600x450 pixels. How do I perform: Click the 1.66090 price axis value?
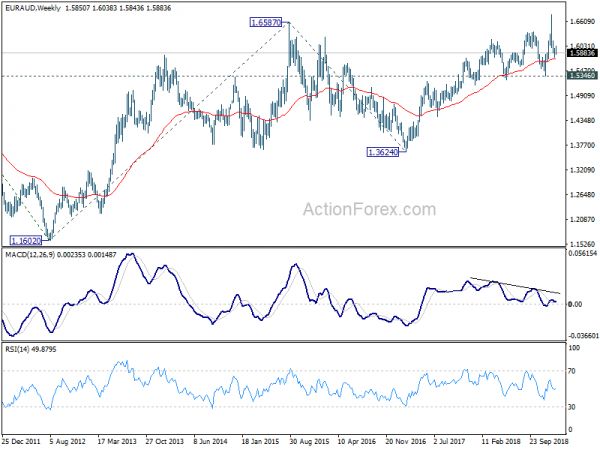582,22
